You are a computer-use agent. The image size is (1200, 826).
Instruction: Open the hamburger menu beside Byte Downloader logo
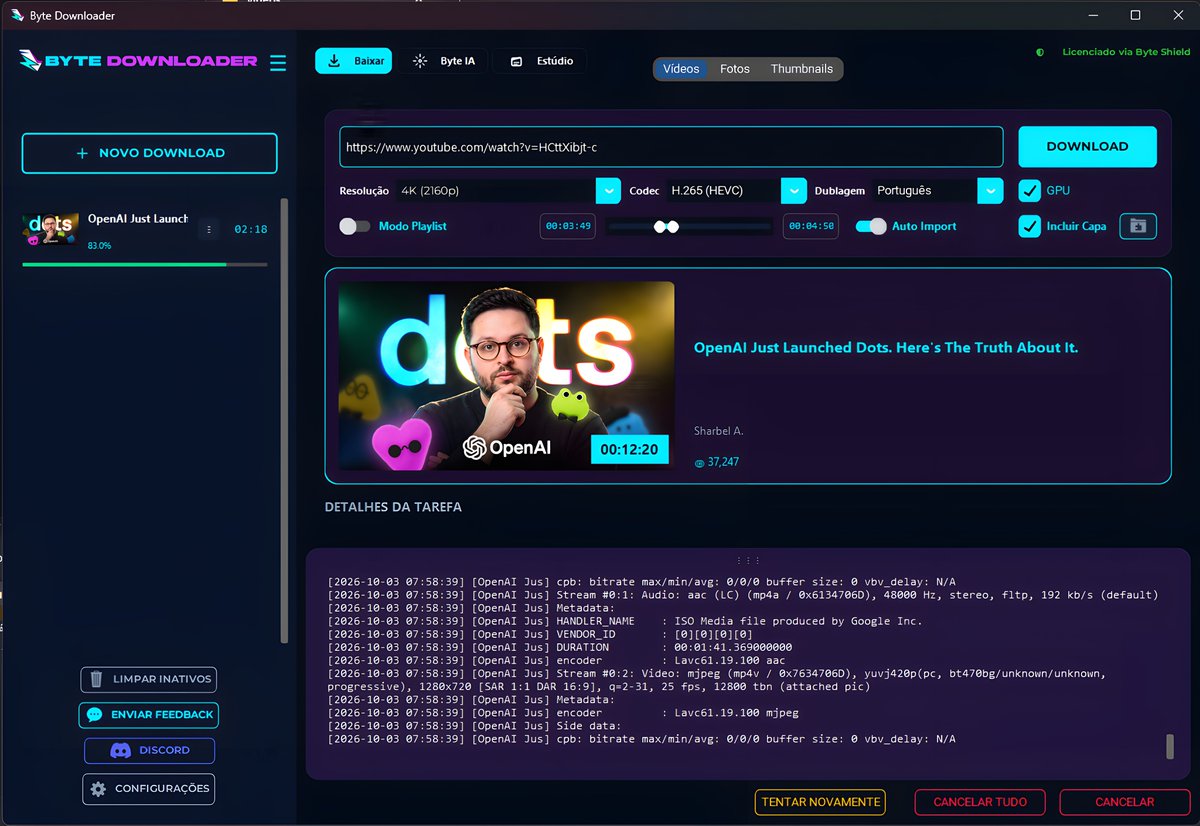(x=278, y=62)
